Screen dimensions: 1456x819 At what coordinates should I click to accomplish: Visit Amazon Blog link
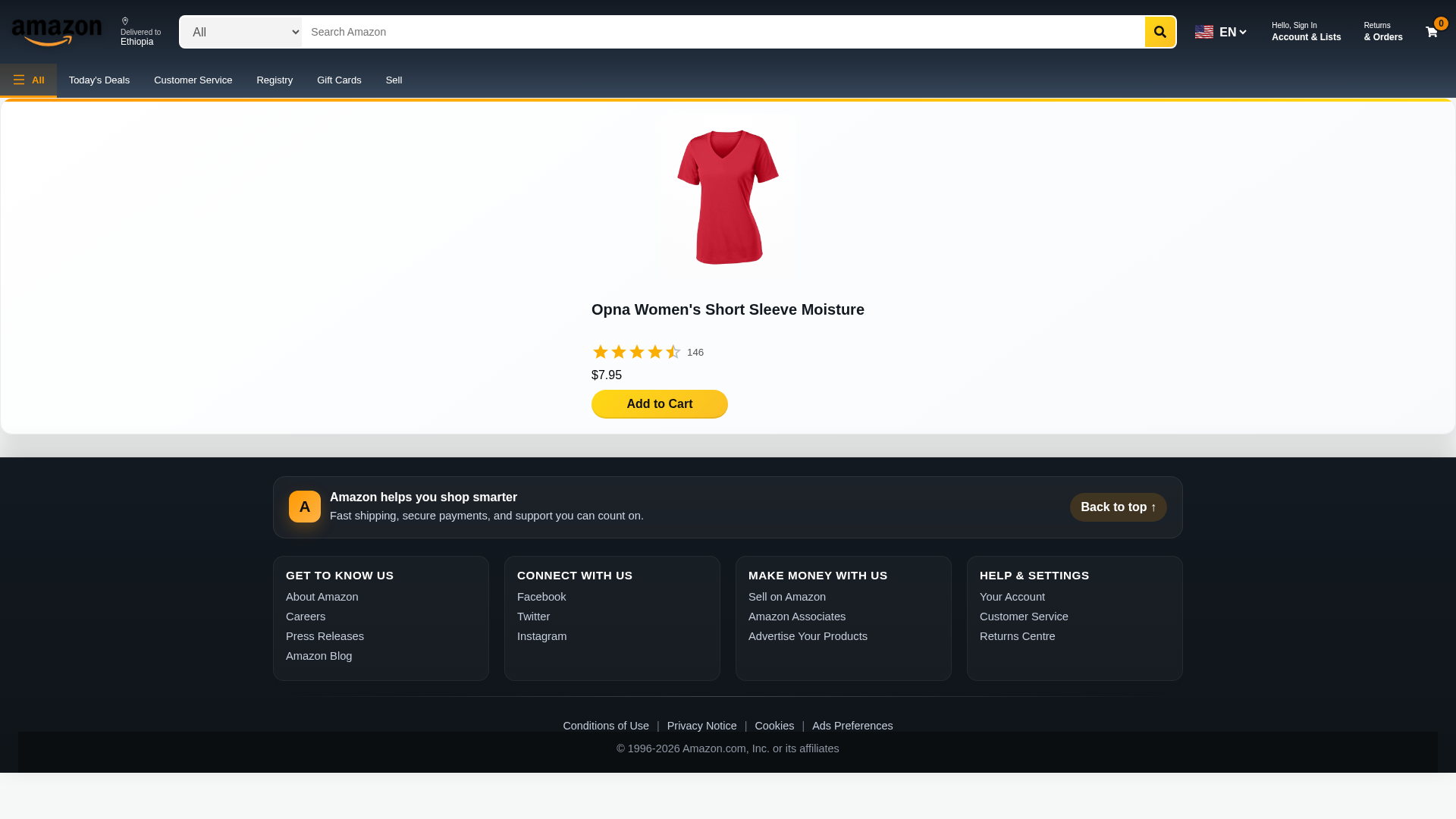pos(318,656)
